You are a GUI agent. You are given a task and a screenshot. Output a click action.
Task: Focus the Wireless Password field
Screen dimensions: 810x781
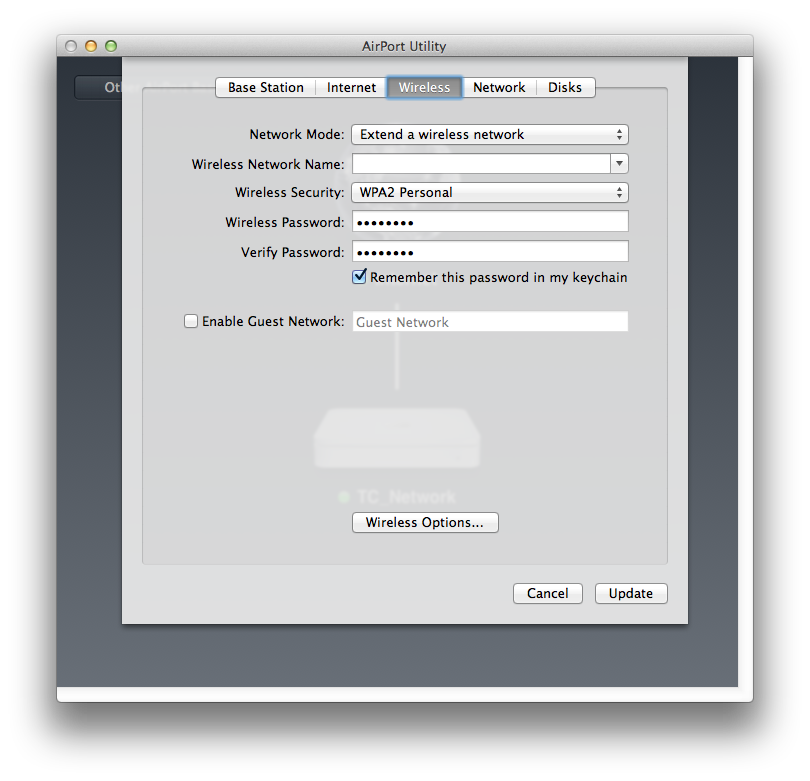pos(490,222)
